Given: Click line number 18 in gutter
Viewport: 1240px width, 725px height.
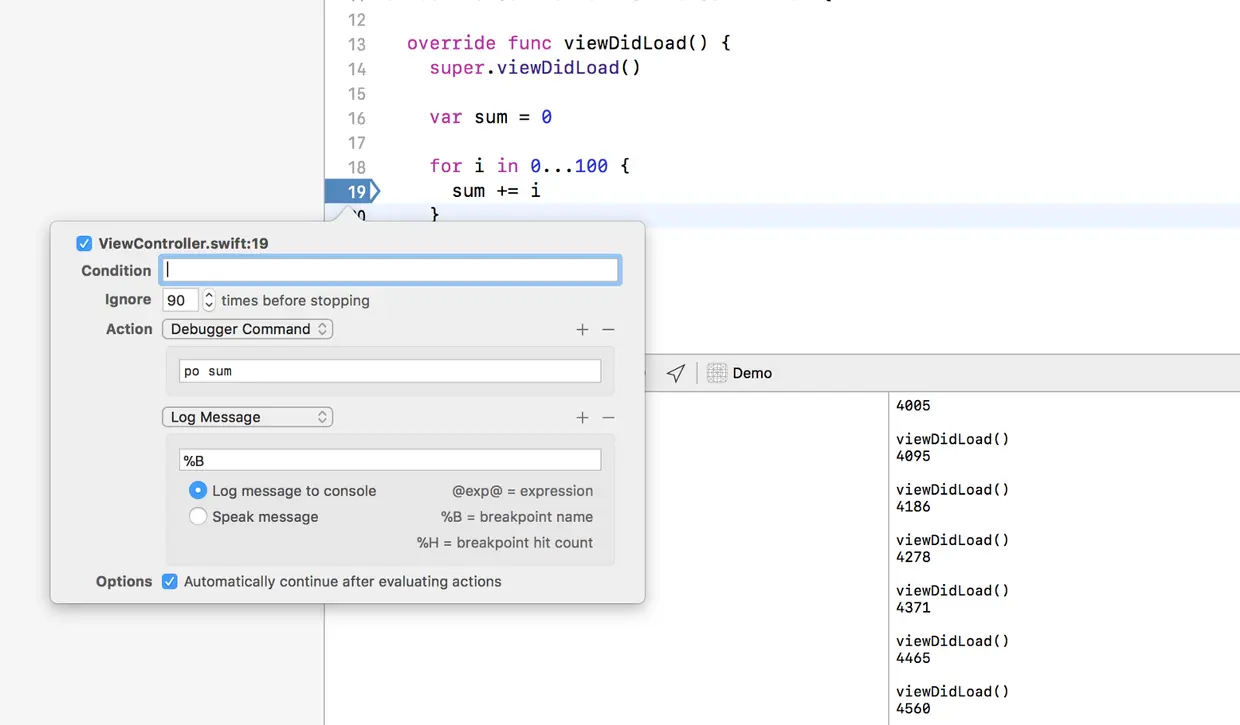Looking at the screenshot, I should click(x=356, y=167).
